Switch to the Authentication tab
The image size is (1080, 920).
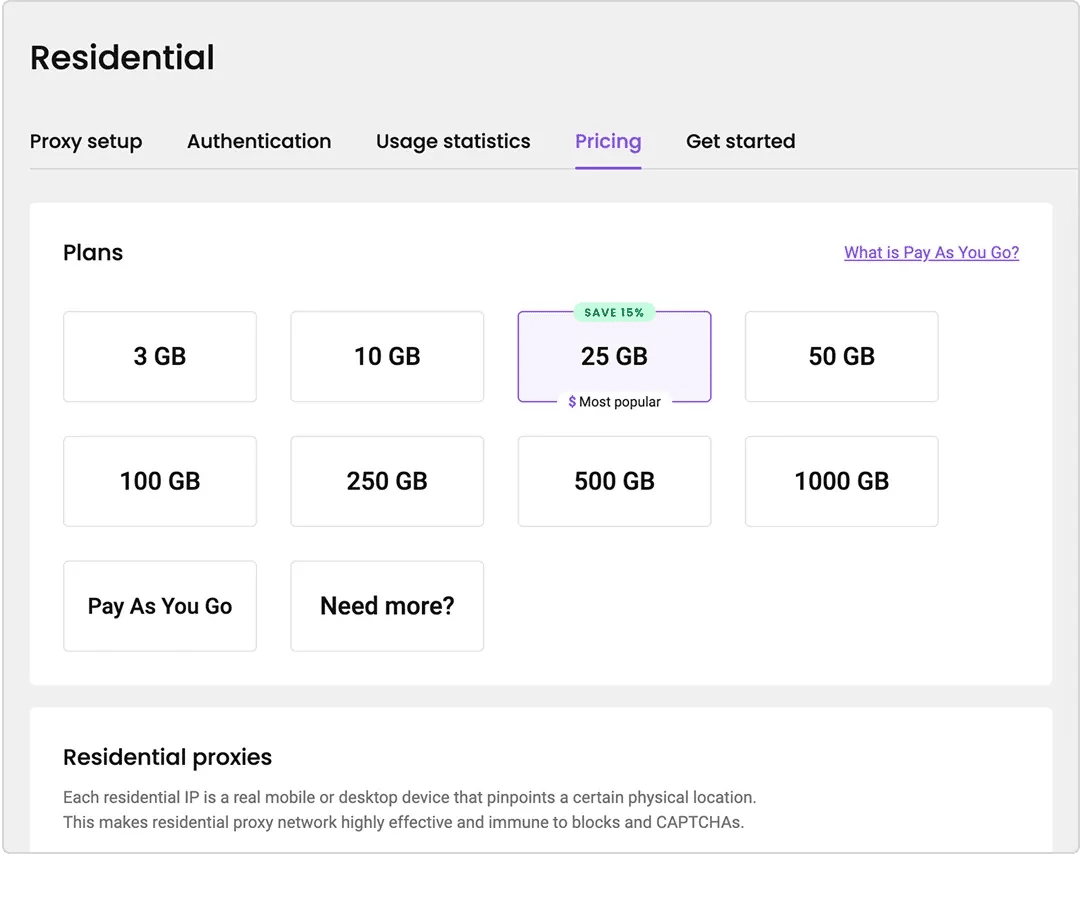coord(259,141)
